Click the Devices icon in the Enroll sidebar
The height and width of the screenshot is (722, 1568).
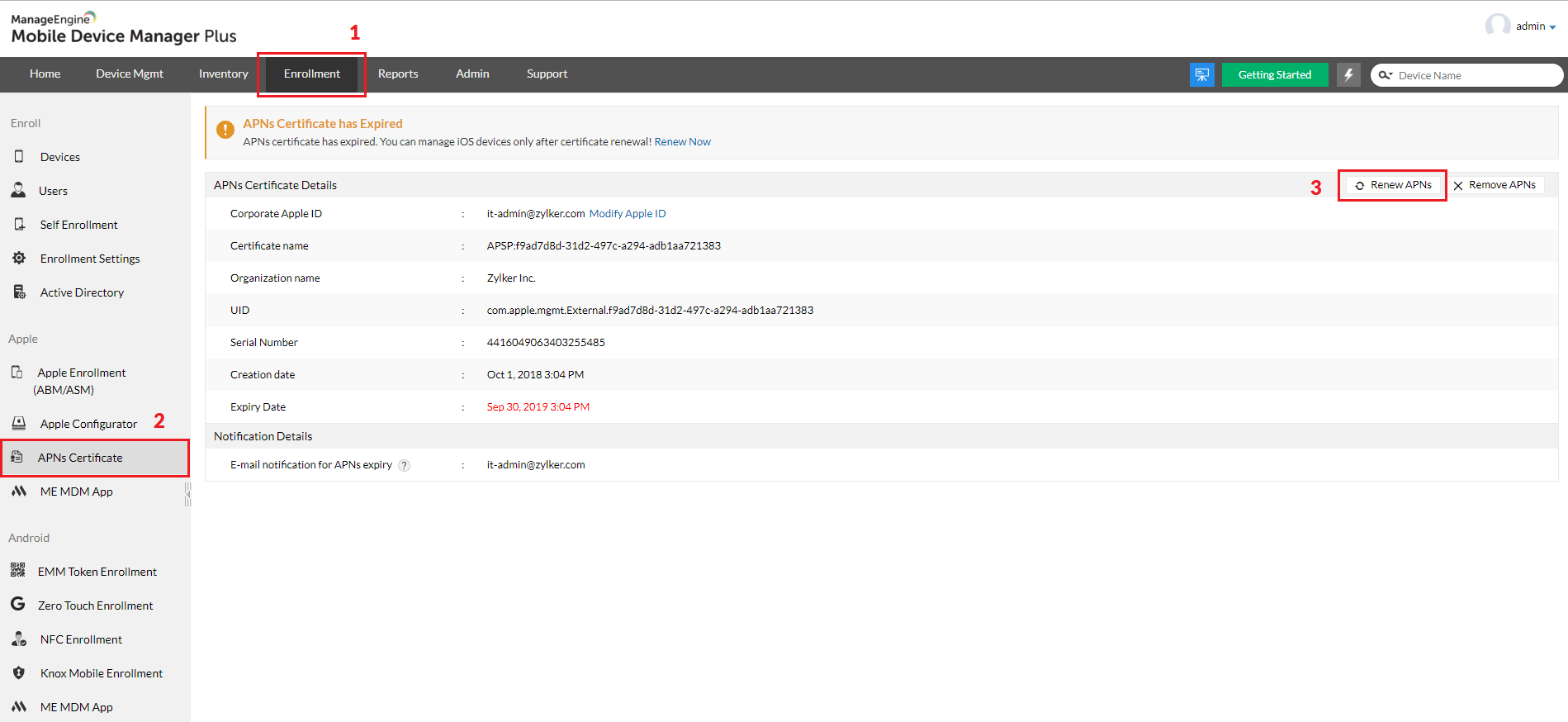tap(19, 156)
